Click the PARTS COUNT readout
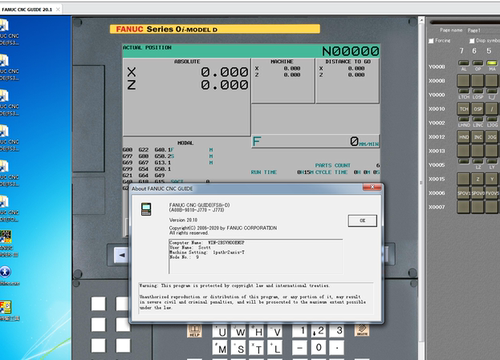This screenshot has width=500, height=360. 347,165
